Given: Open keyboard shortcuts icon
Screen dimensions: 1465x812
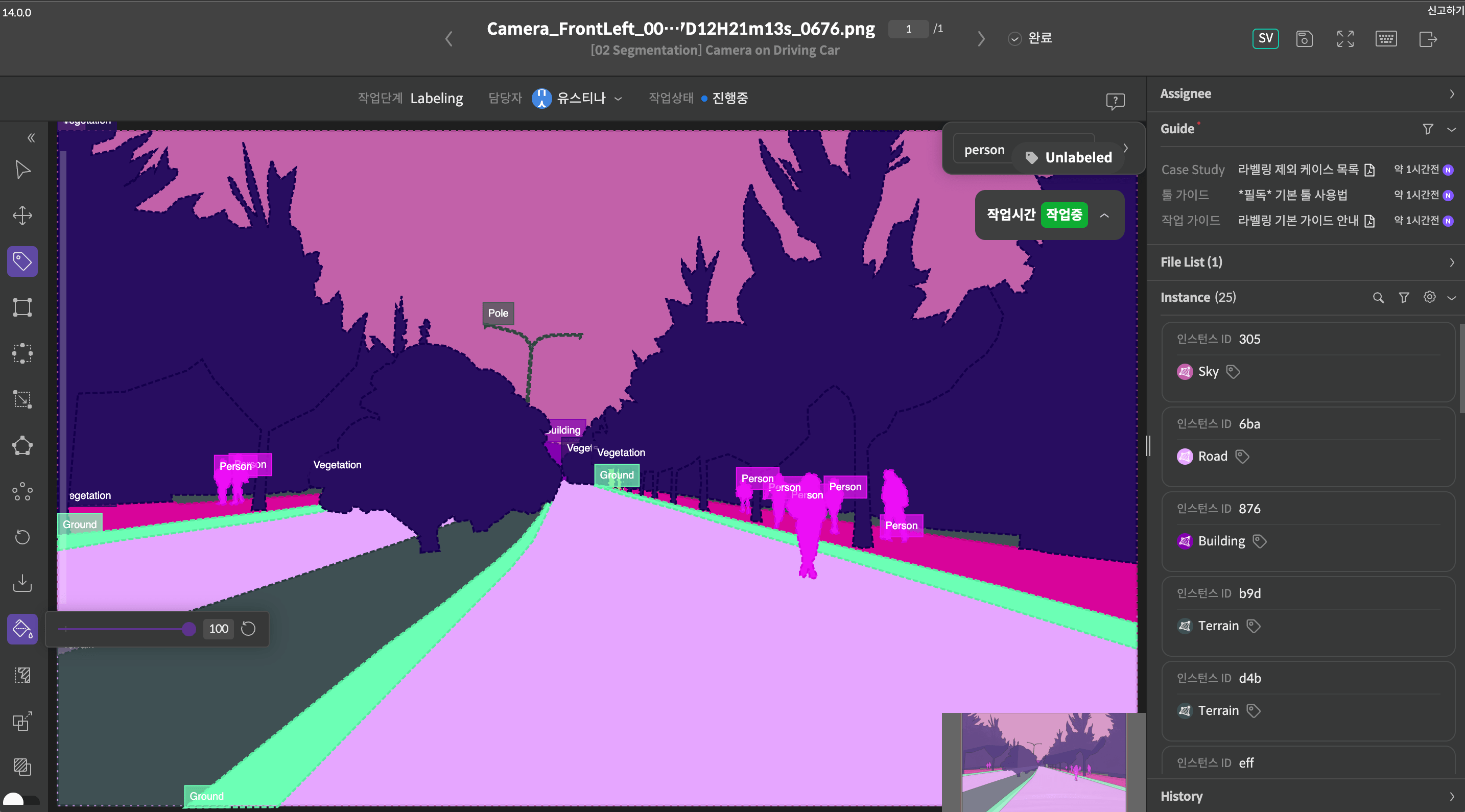Looking at the screenshot, I should pyautogui.click(x=1386, y=39).
